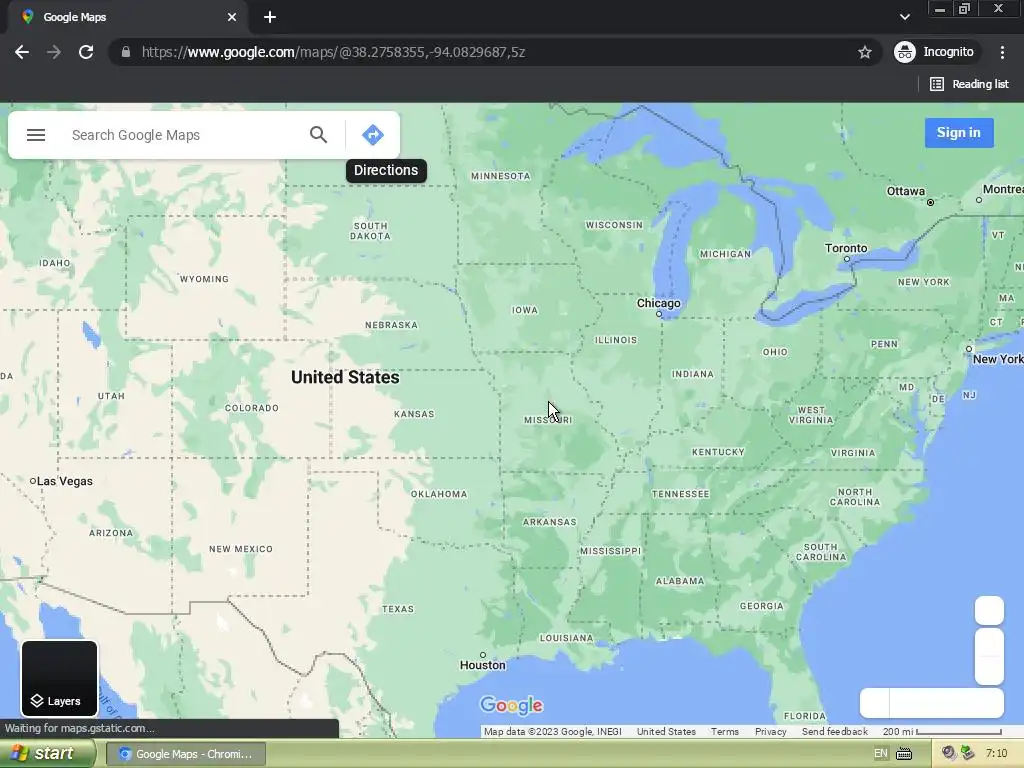Open the Chrome three-dot menu
Image resolution: width=1024 pixels, height=768 pixels.
pyautogui.click(x=1002, y=52)
